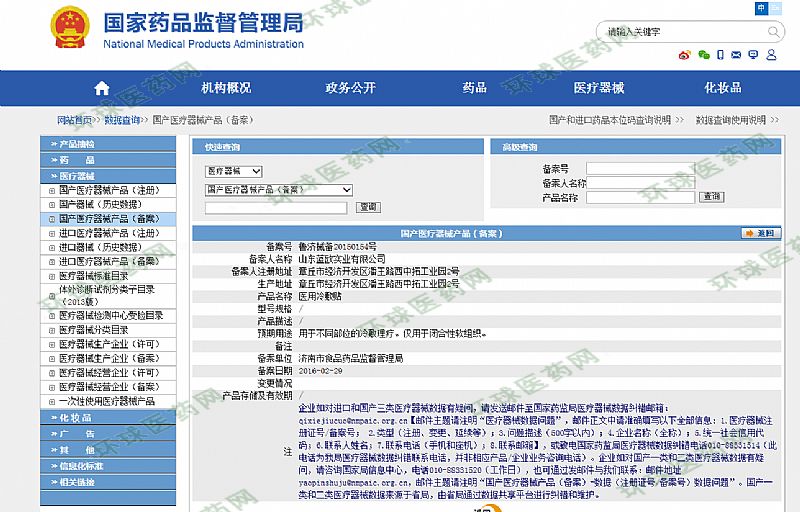
Task: Click the search magnifier icon
Action: coord(774,31)
